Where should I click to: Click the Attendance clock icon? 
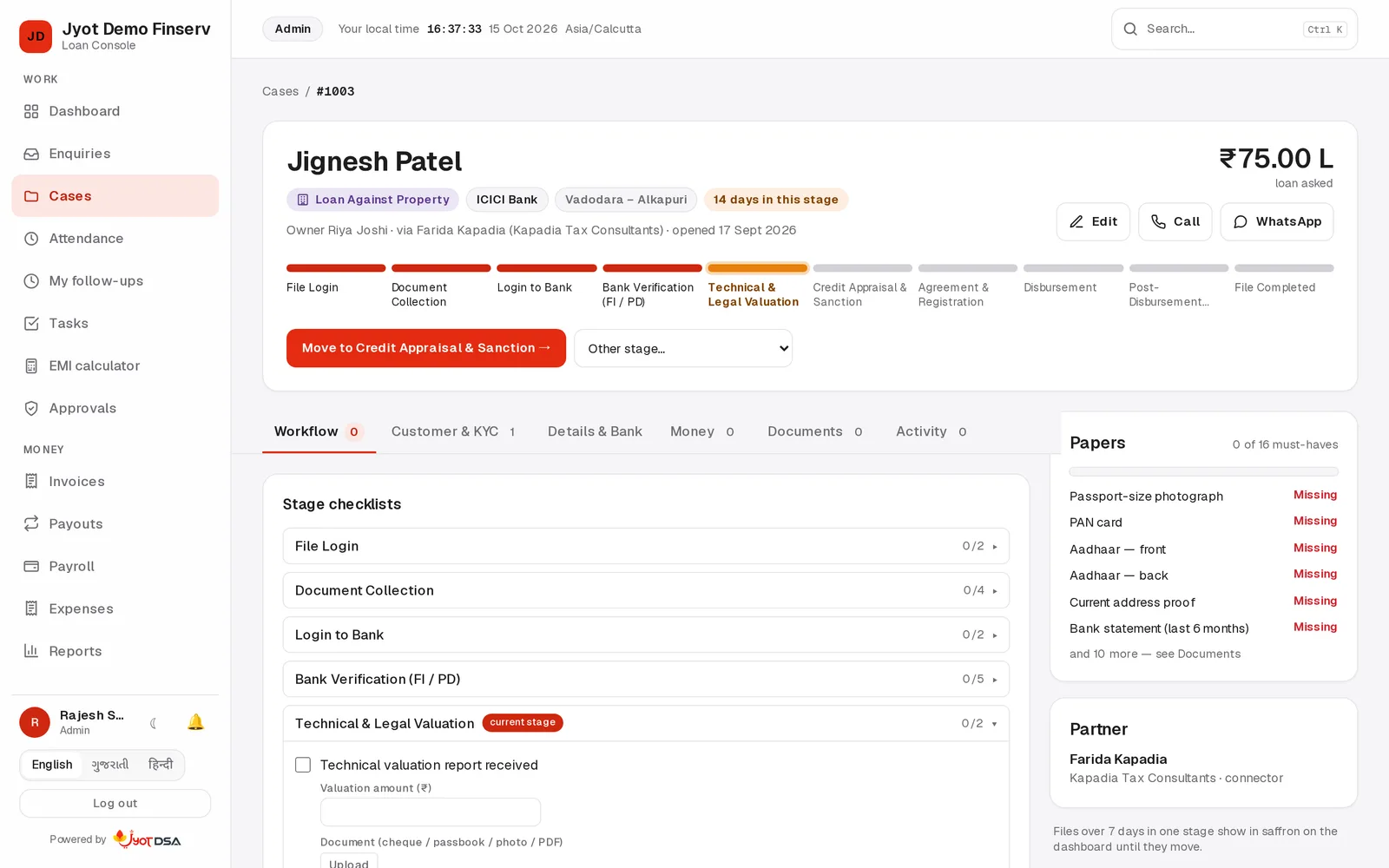pos(31,239)
